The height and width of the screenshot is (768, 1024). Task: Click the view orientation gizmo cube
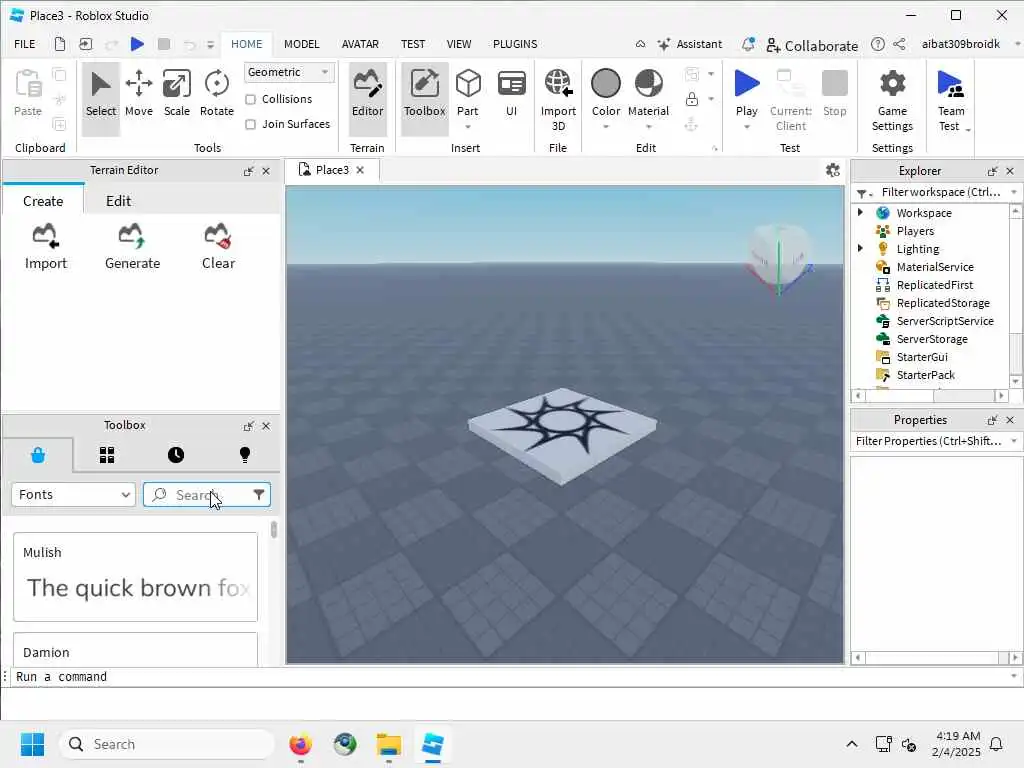click(778, 258)
